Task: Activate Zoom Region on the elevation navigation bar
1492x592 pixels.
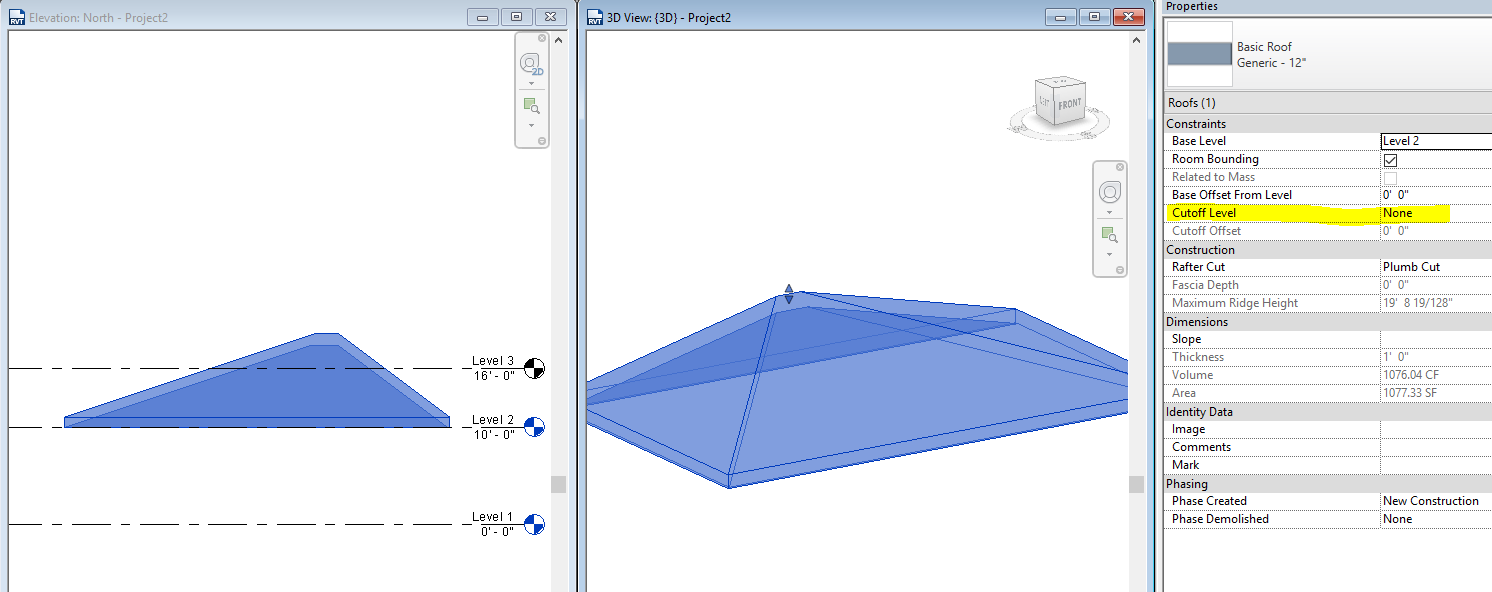Action: (x=531, y=105)
